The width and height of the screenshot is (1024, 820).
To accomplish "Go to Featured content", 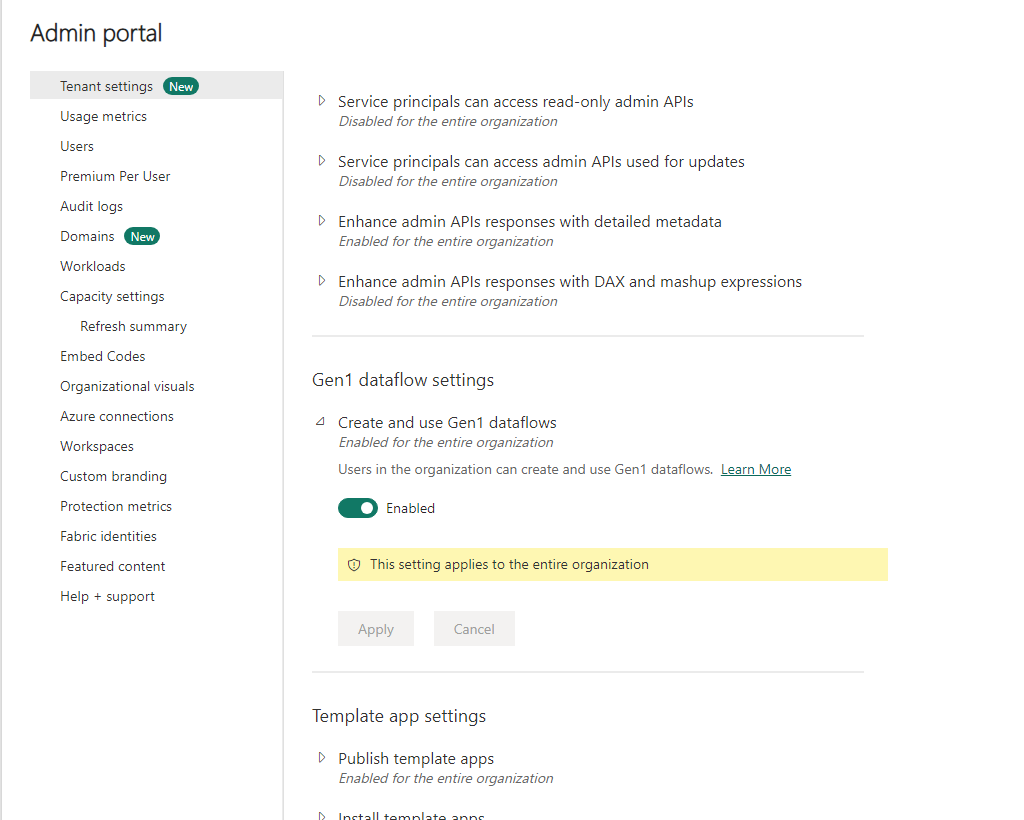I will click(x=112, y=567).
